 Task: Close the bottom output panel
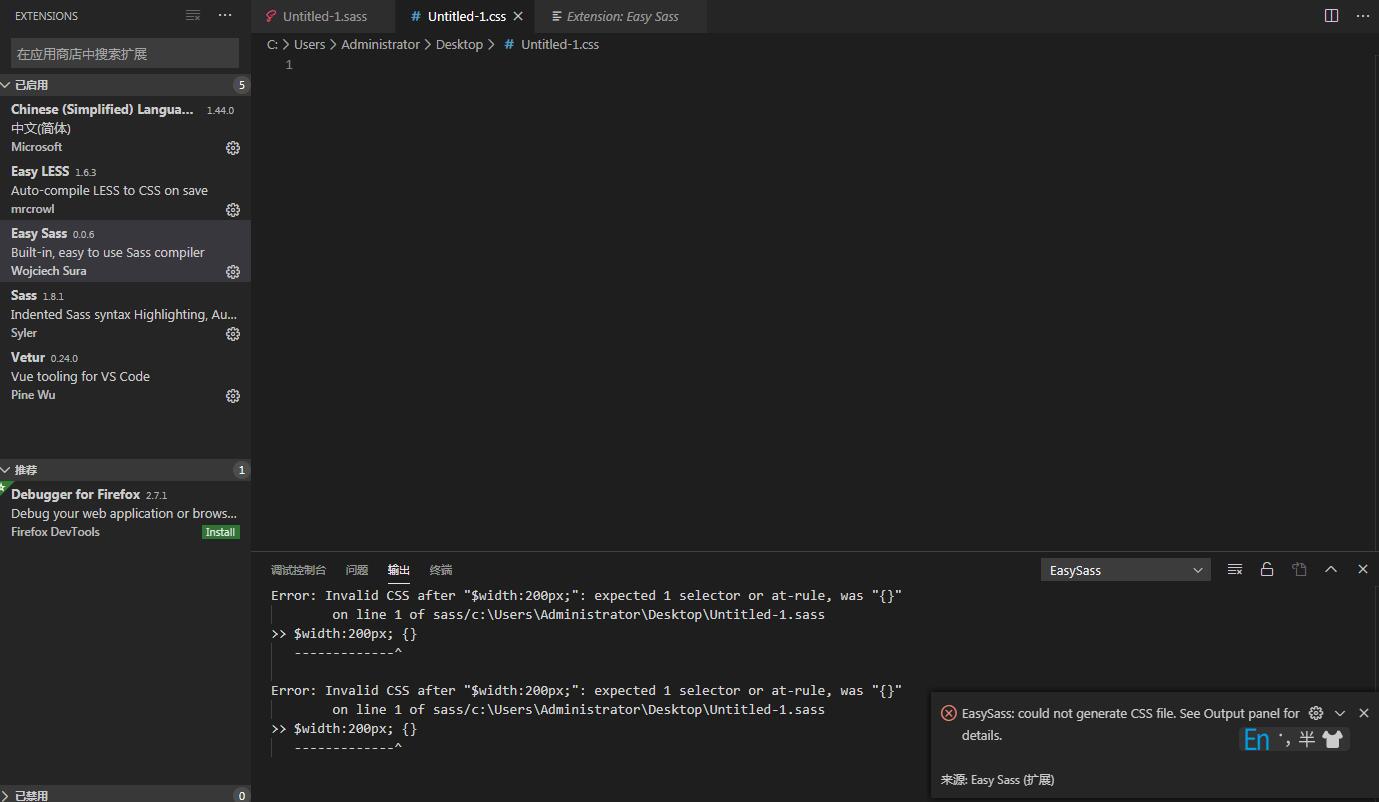point(1362,569)
